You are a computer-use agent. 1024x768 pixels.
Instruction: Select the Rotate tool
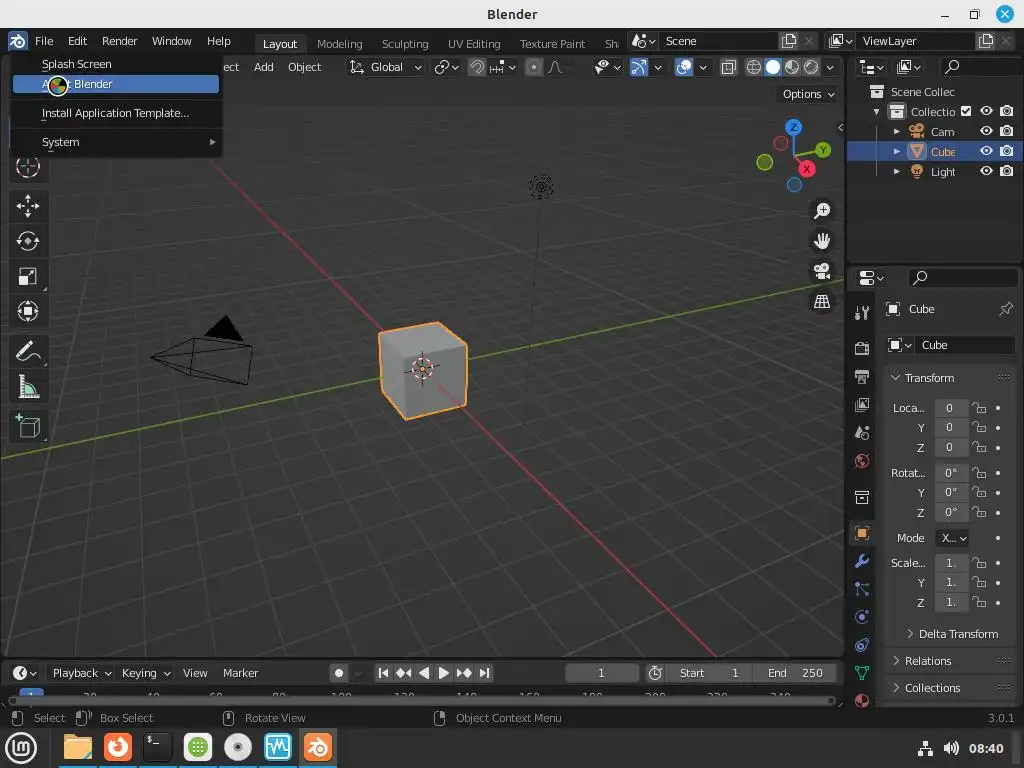(27, 242)
